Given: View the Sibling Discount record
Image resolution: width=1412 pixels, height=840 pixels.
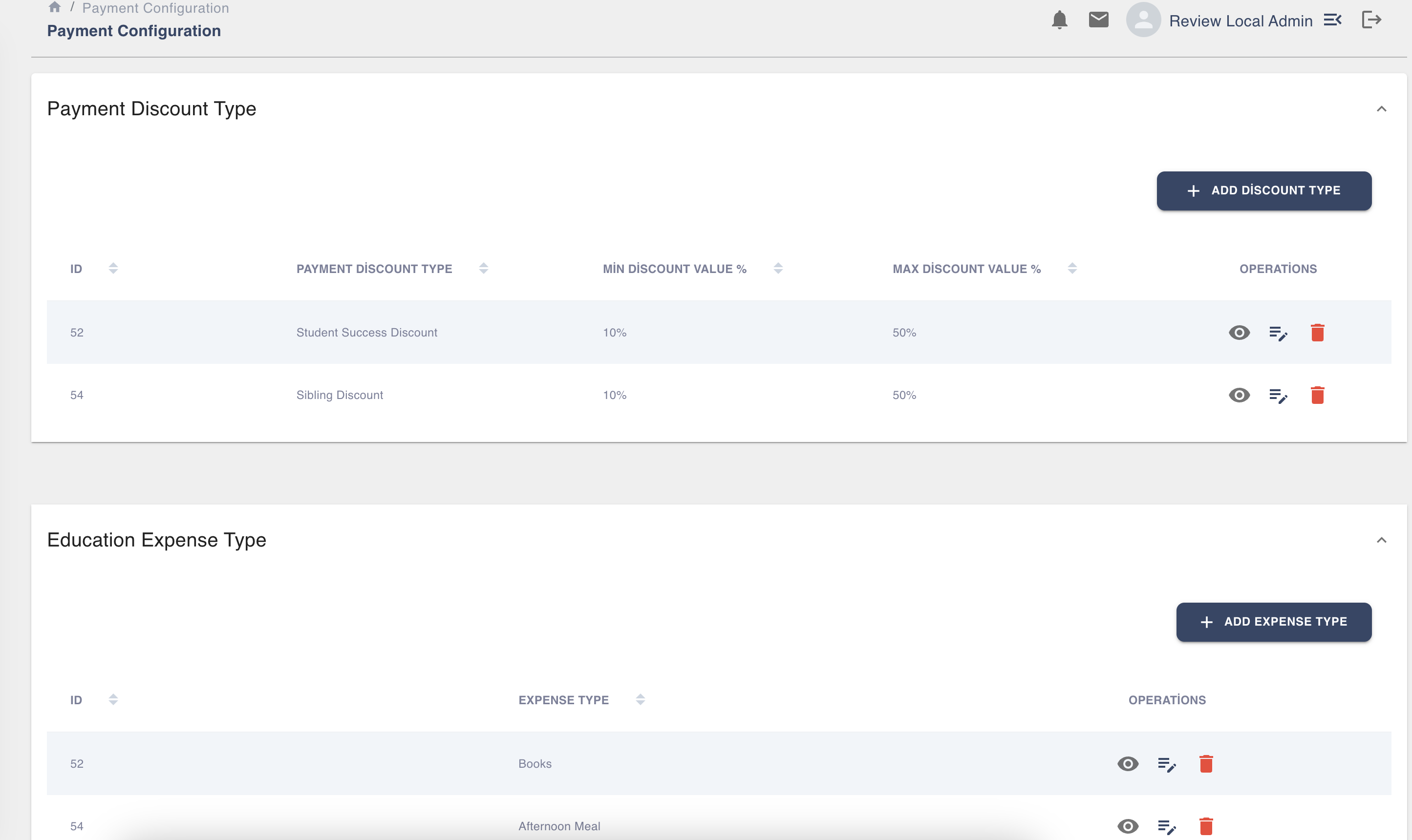Looking at the screenshot, I should 1239,395.
